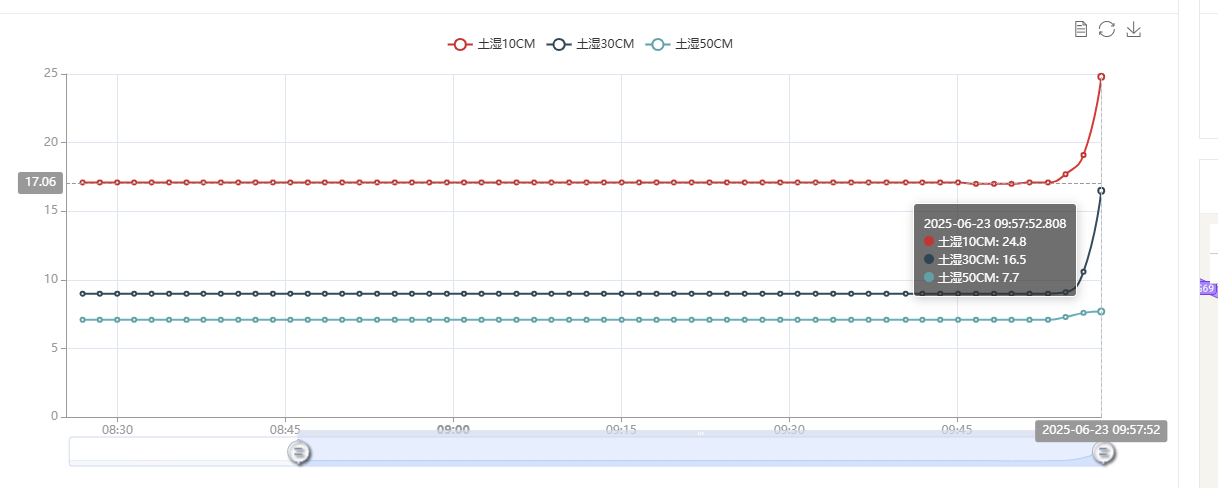
Task: Click the purple badge at right edge
Action: tap(1207, 288)
